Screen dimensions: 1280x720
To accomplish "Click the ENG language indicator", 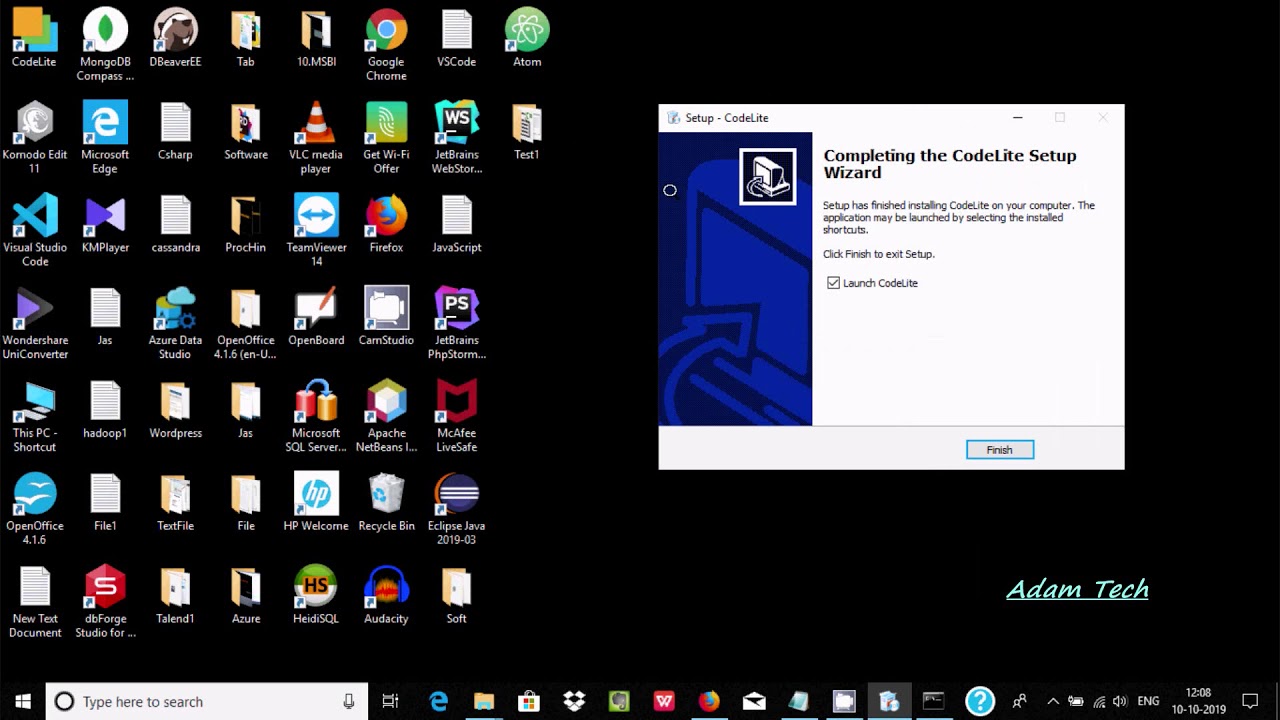I will (1148, 701).
